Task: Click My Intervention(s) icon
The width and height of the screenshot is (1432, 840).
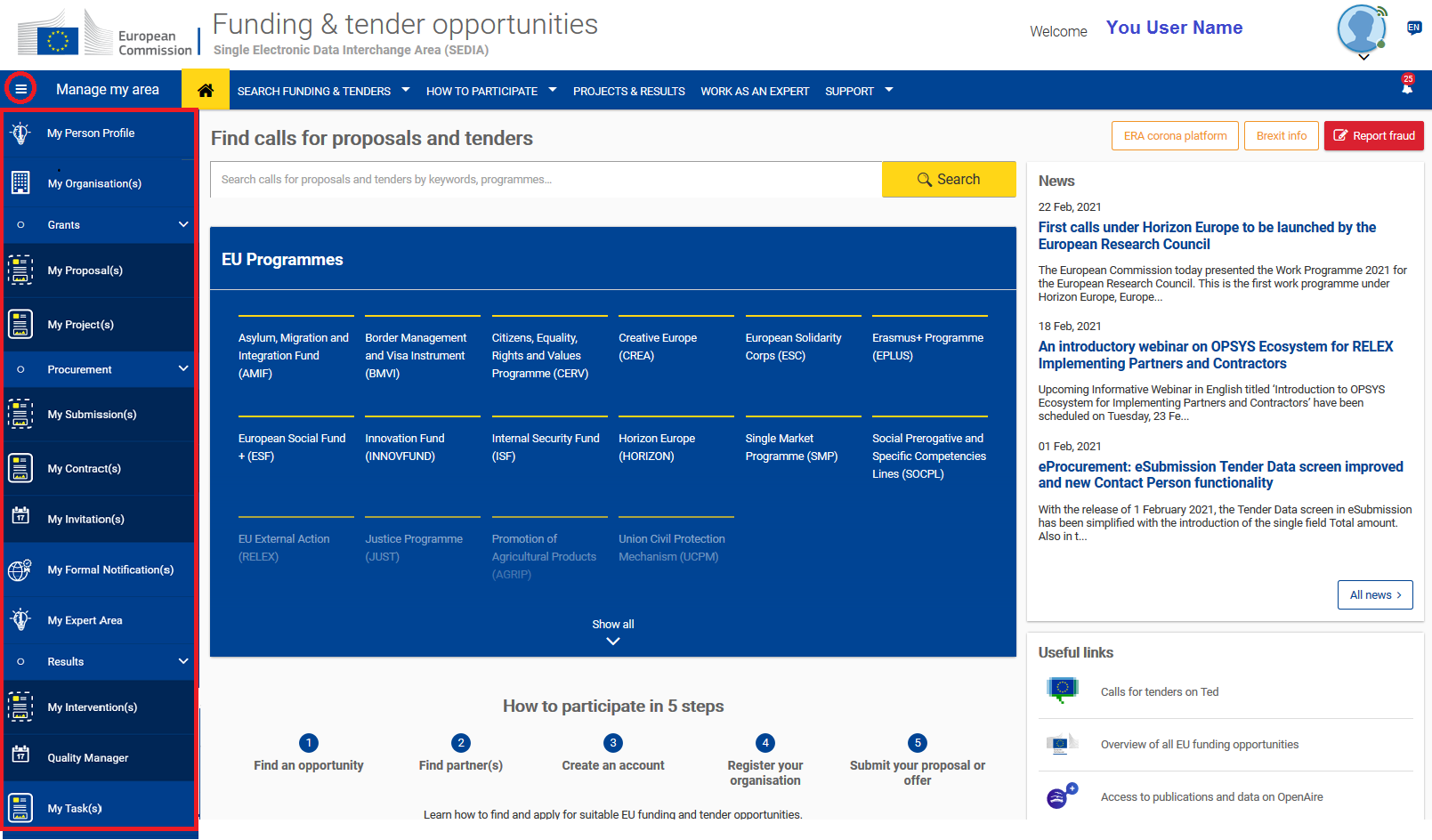Action: (20, 707)
